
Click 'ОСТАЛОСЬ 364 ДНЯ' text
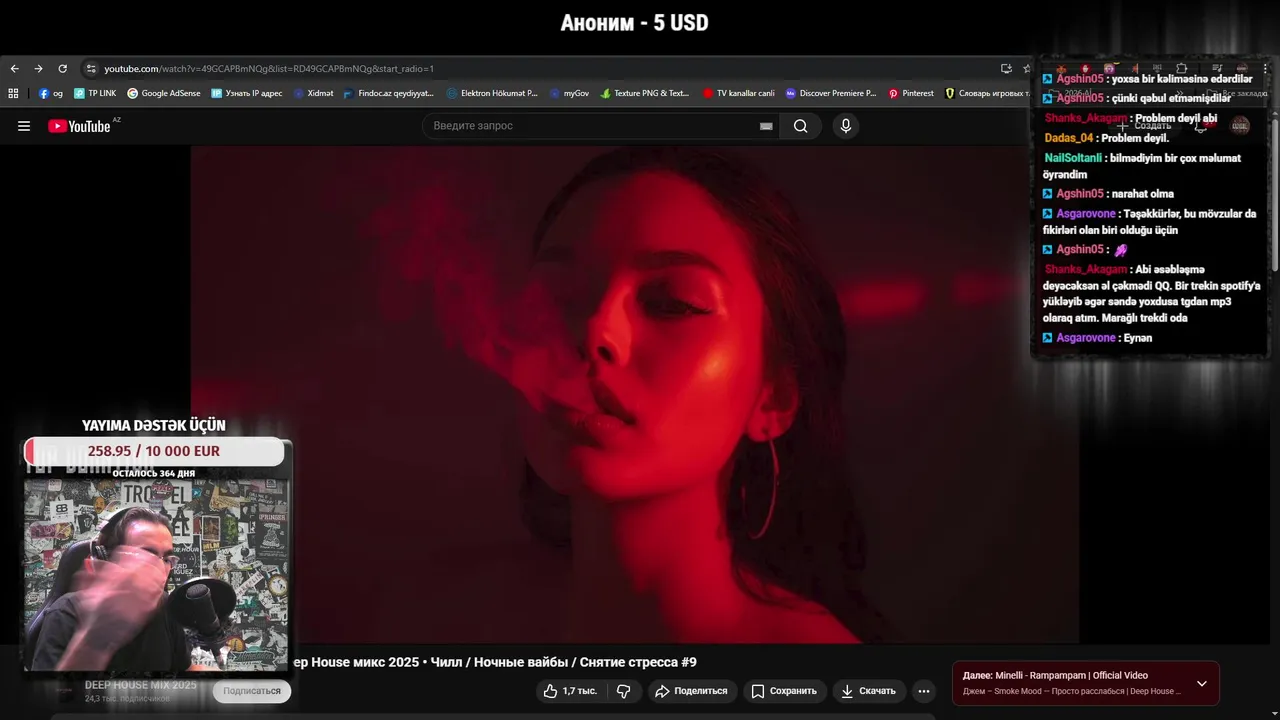click(x=154, y=473)
